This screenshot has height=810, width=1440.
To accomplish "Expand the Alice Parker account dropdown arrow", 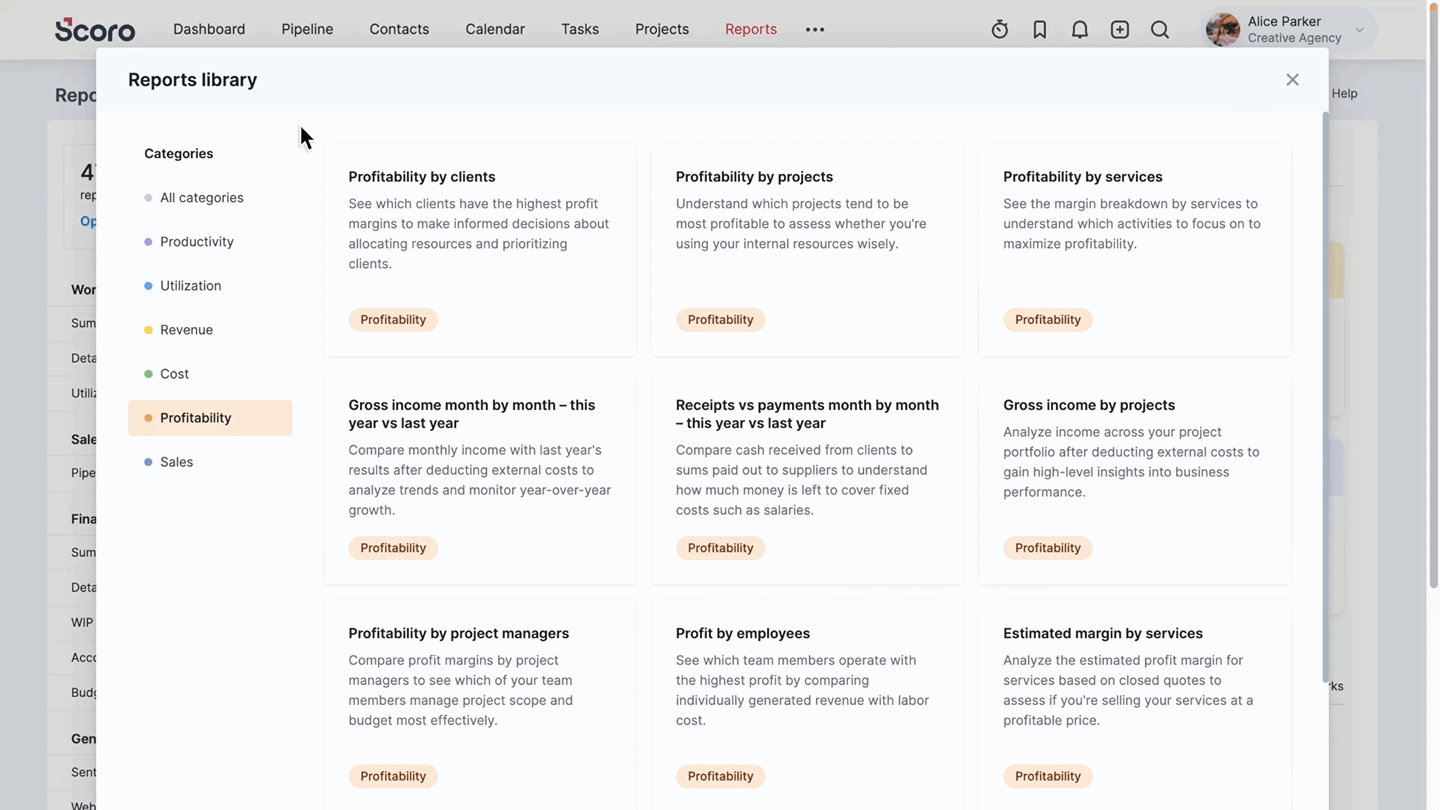I will (x=1359, y=30).
